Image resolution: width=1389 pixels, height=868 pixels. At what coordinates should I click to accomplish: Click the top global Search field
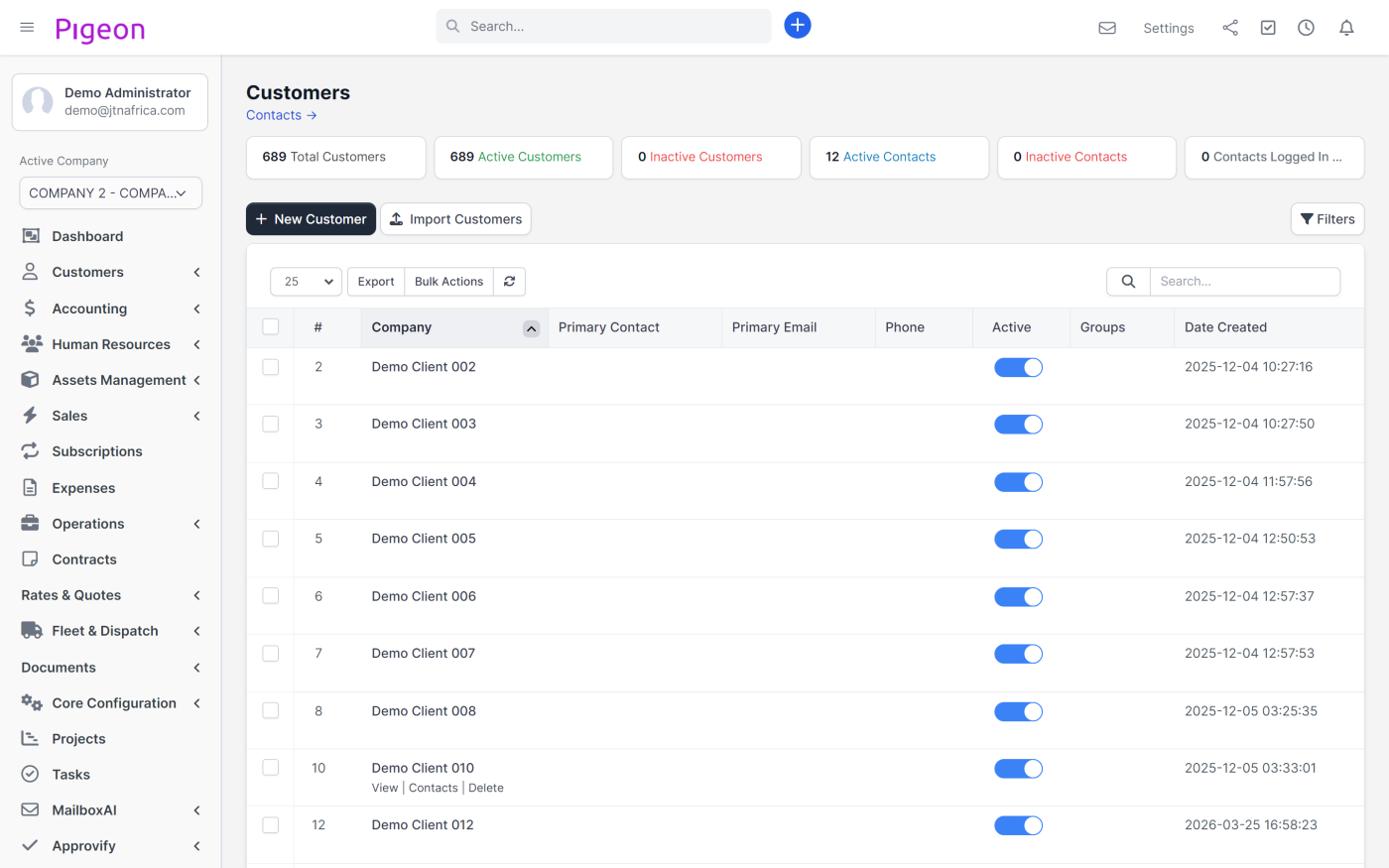pos(603,26)
